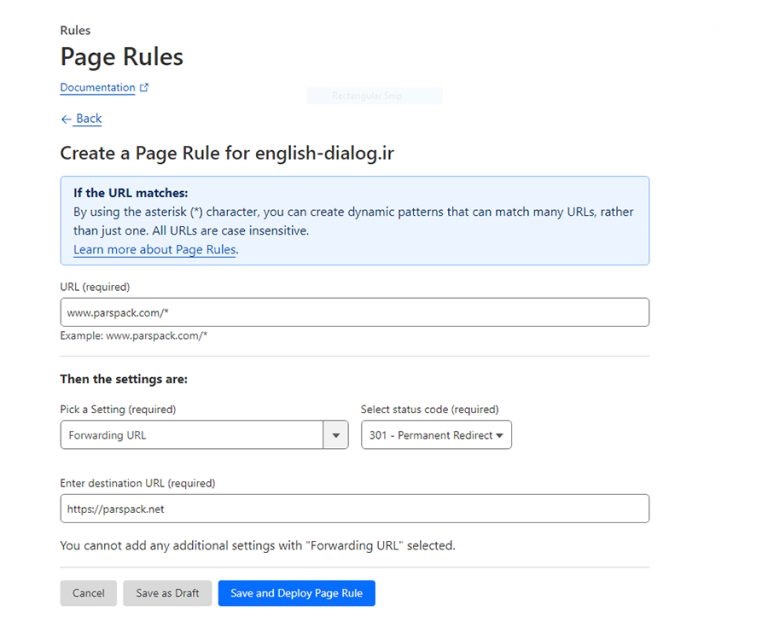Click the faint Rectangular Snip label
This screenshot has width=768, height=640.
pos(373,97)
